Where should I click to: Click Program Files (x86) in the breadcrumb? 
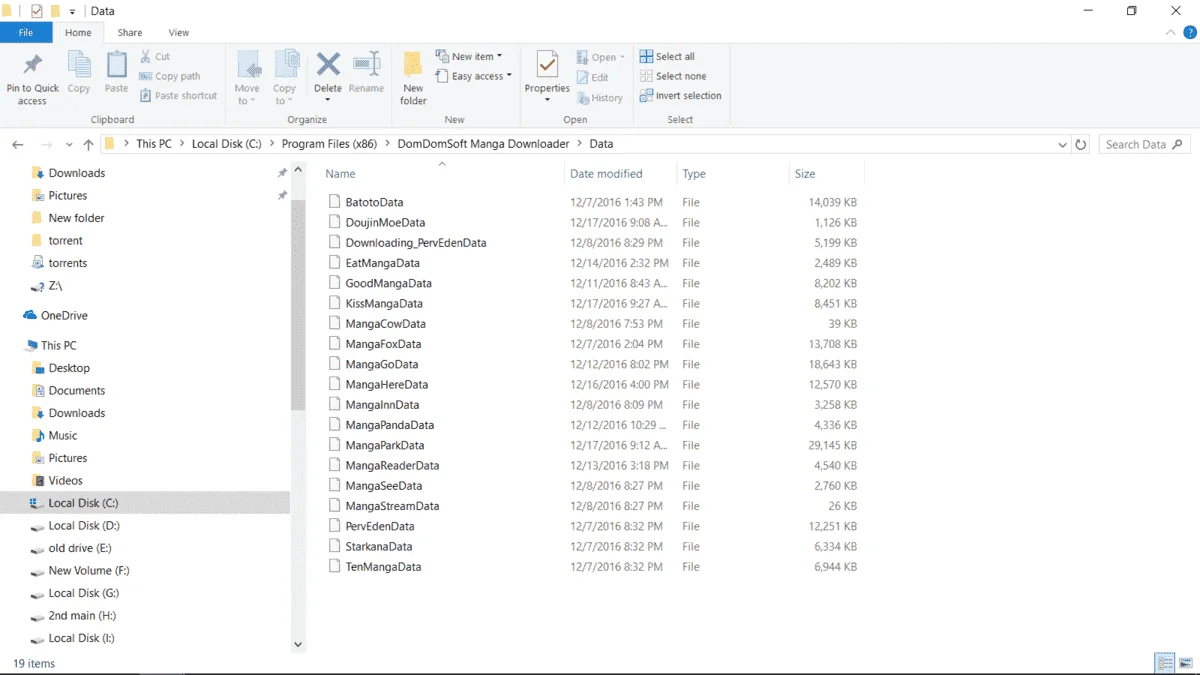pyautogui.click(x=330, y=144)
